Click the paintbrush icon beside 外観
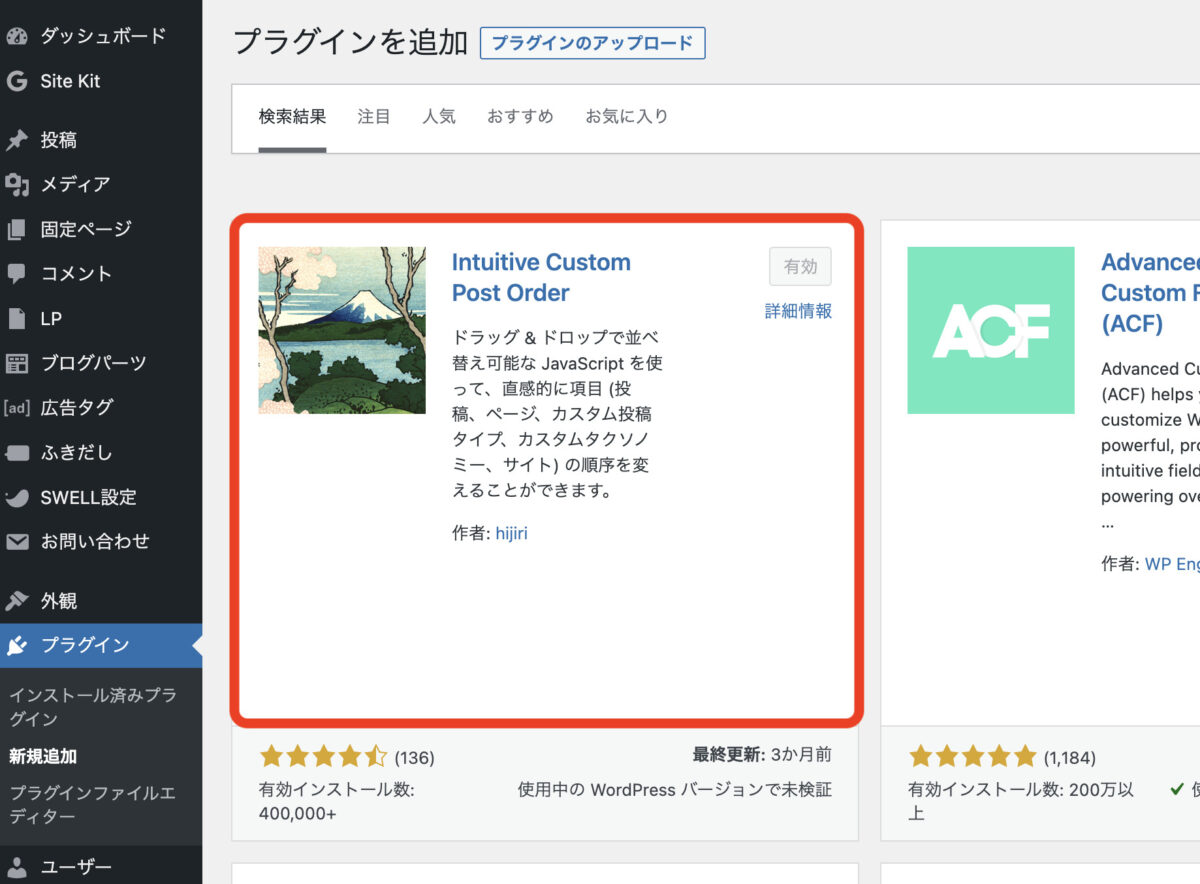This screenshot has width=1200, height=884. click(16, 601)
